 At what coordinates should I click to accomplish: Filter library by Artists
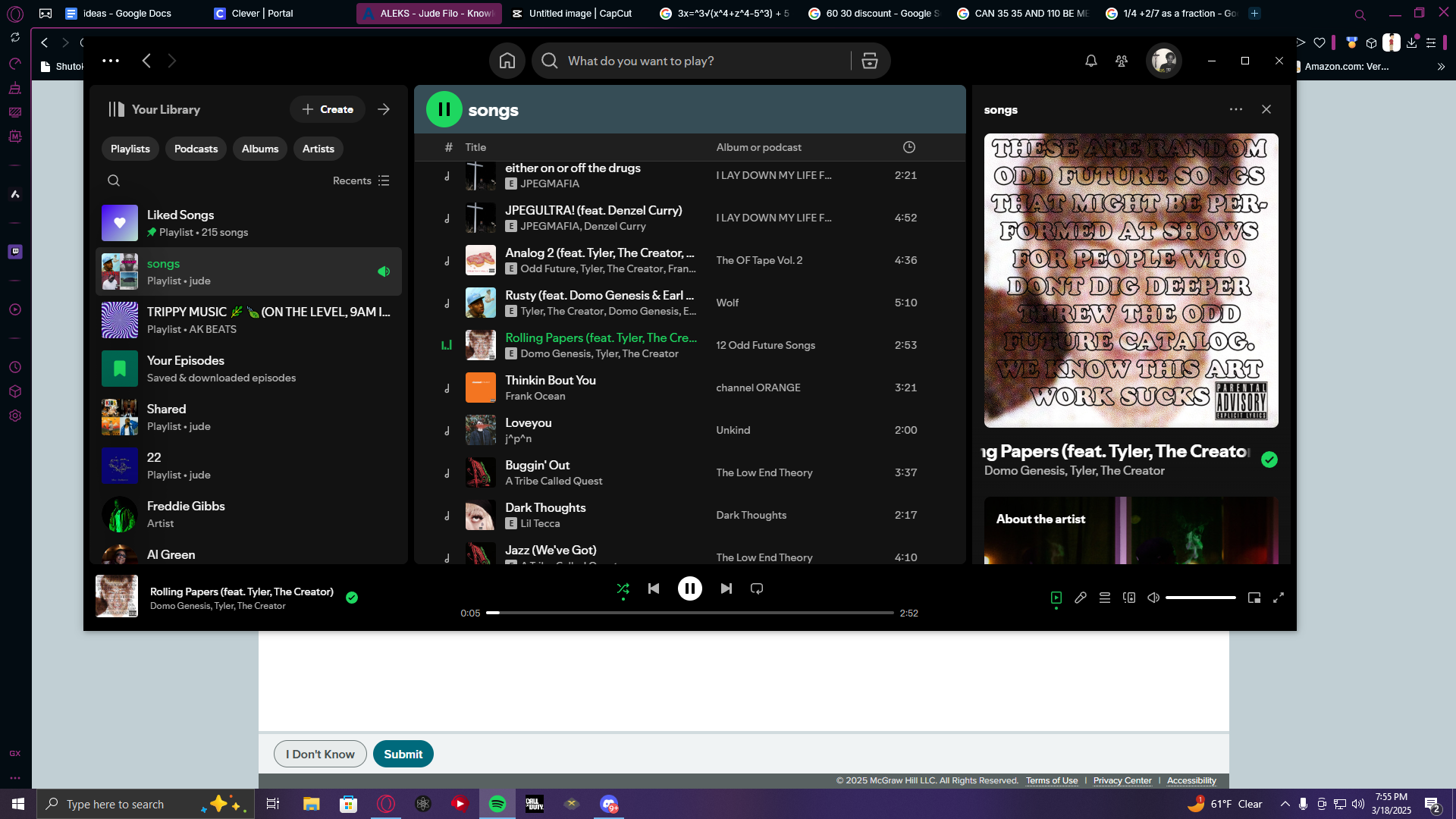(x=318, y=149)
